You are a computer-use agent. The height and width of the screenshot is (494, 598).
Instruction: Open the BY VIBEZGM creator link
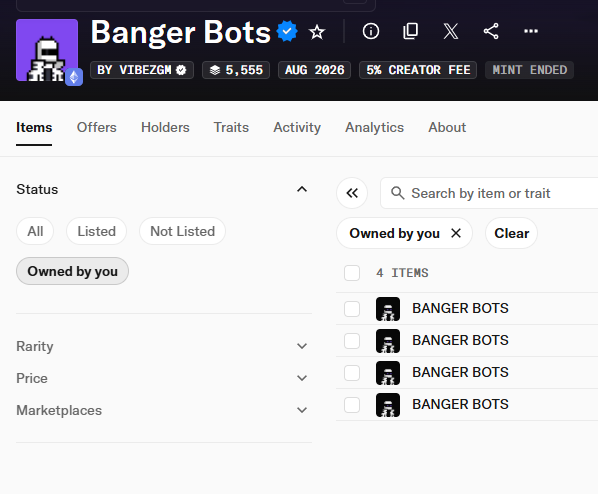coord(142,70)
